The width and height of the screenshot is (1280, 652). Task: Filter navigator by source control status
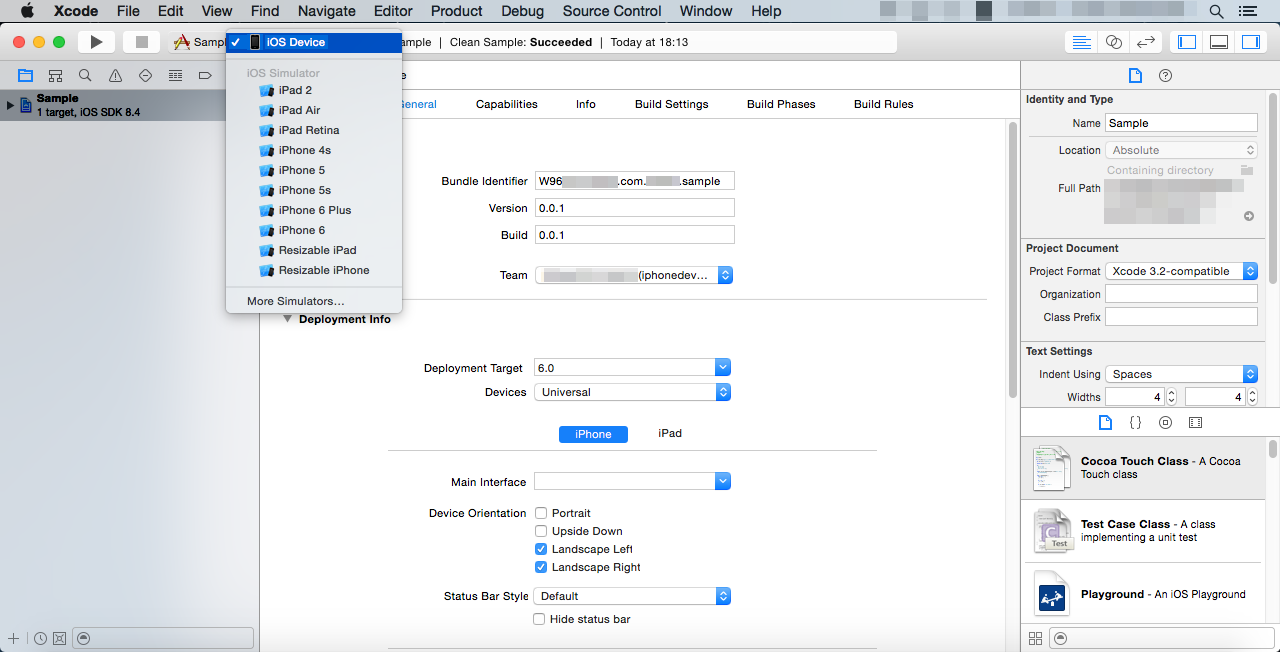tap(59, 638)
